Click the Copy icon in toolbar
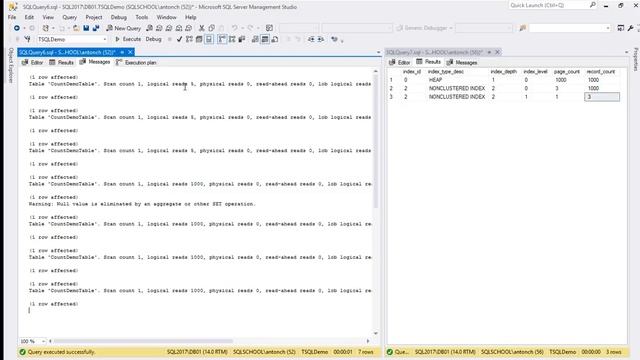 211,28
